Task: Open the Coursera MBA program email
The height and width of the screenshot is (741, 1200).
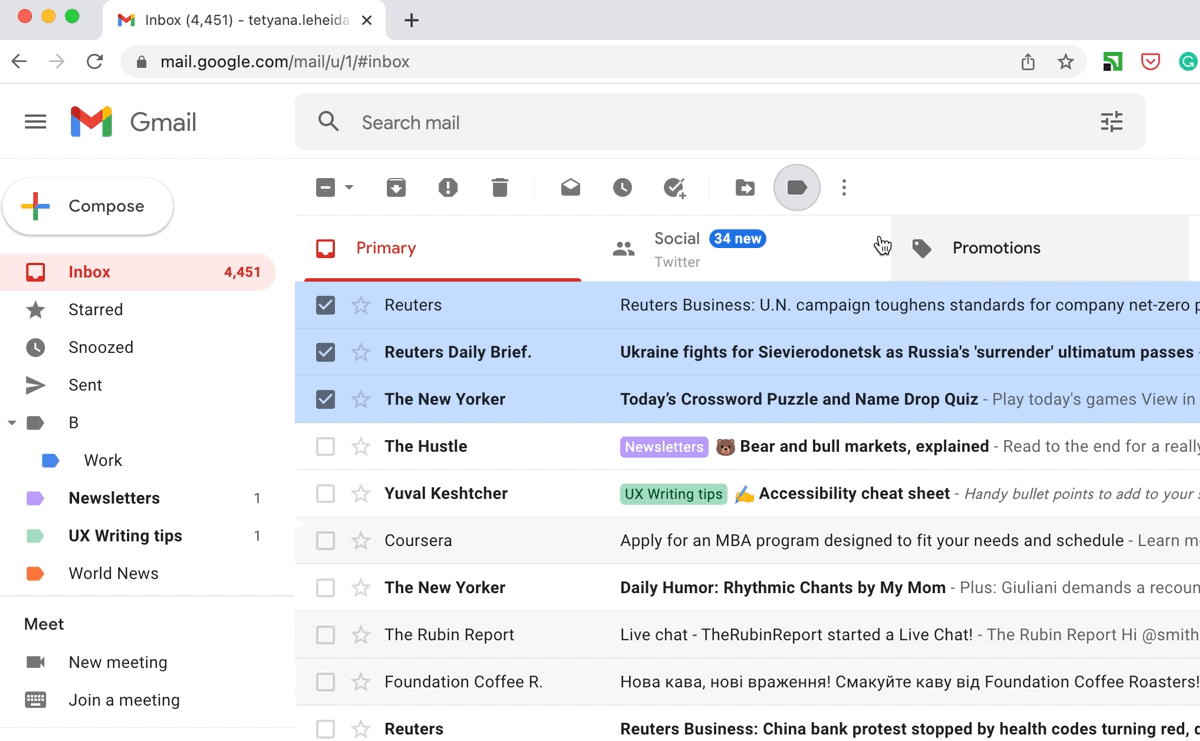Action: point(872,540)
